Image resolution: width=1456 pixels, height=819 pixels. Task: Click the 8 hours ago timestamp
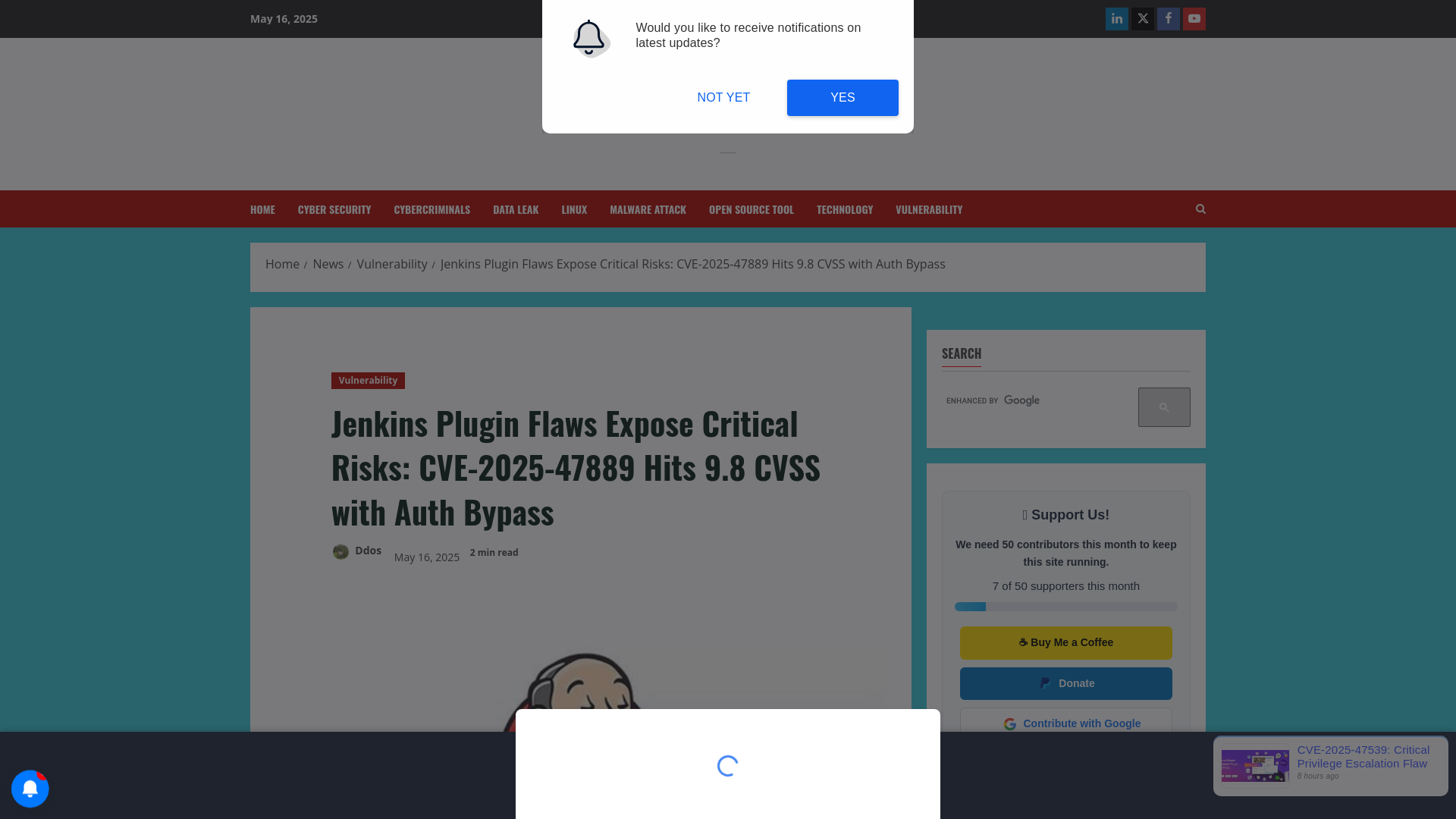(x=1317, y=777)
